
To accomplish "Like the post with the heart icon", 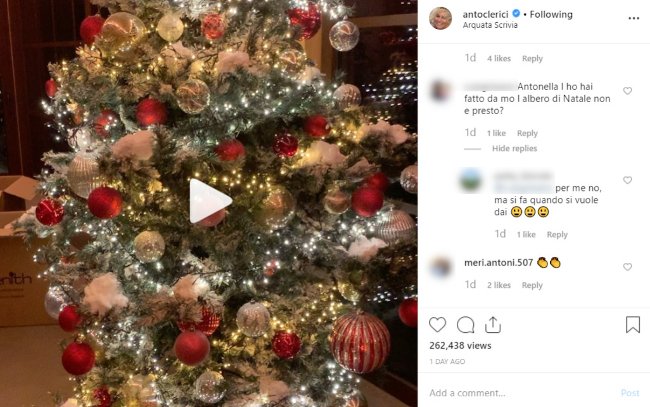I will click(x=437, y=325).
